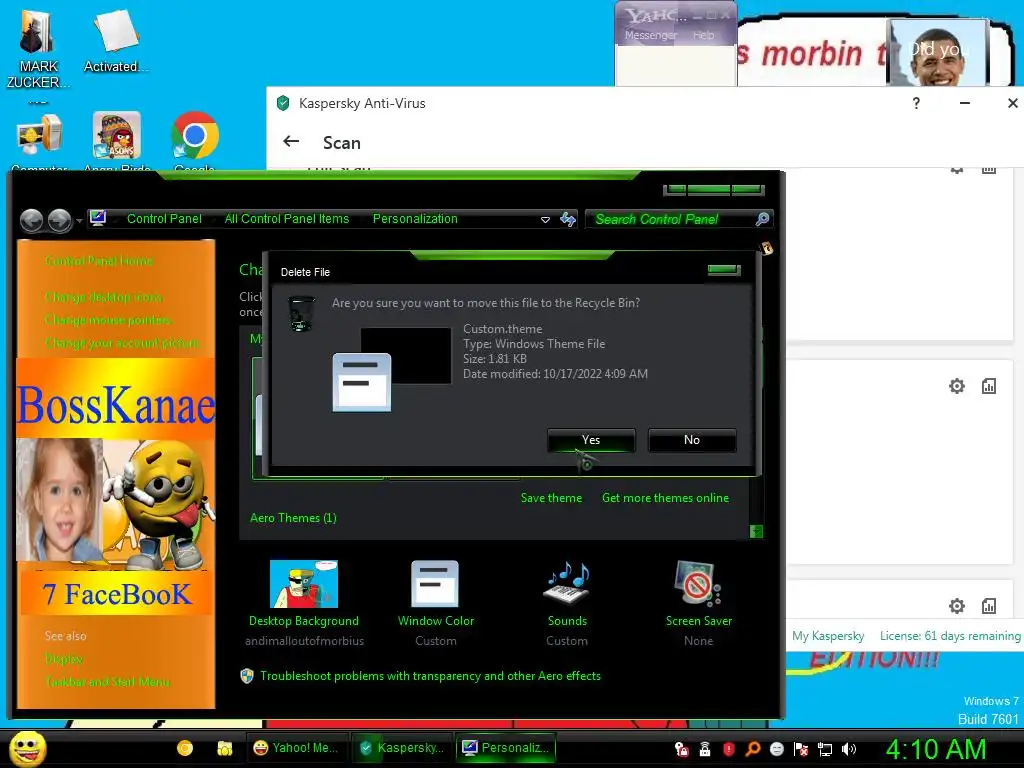
Task: Open Control Panel Home link
Action: pos(99,261)
